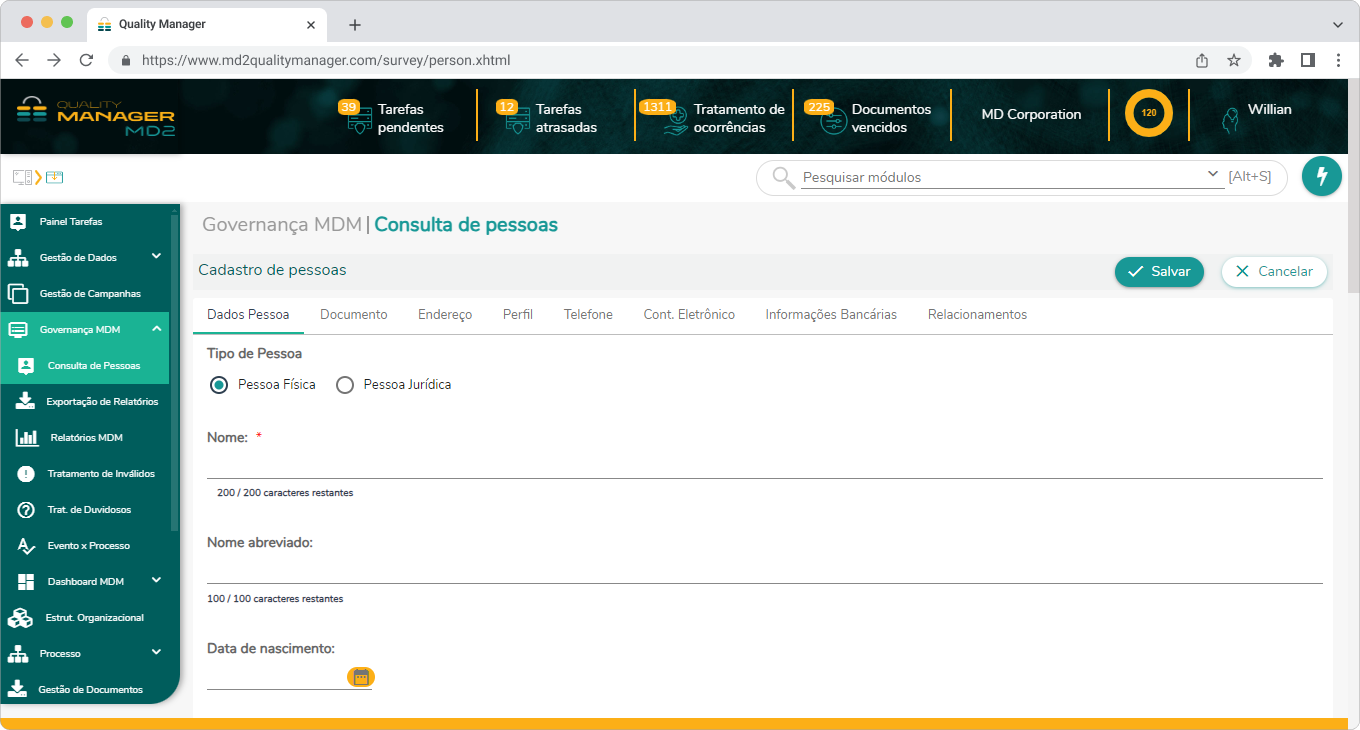Image resolution: width=1360 pixels, height=730 pixels.
Task: Click the Cancelar button
Action: (x=1274, y=272)
